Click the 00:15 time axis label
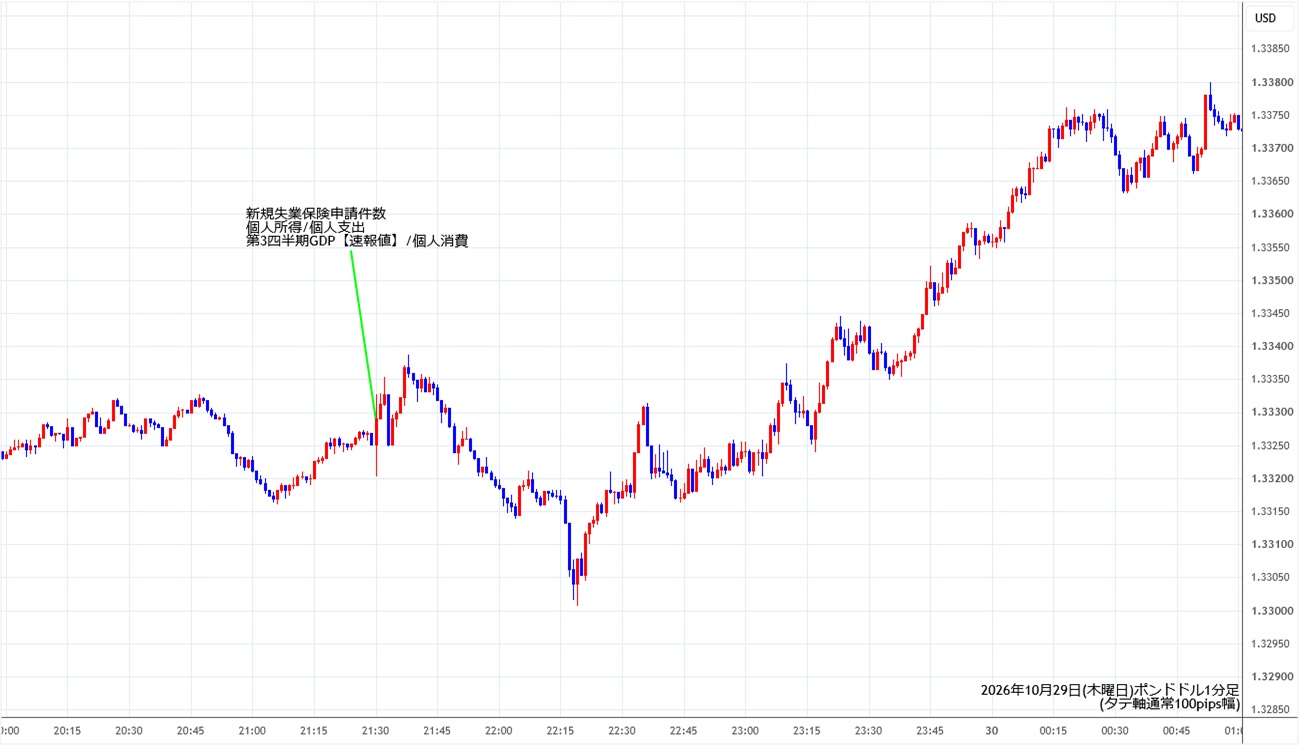 (1054, 731)
